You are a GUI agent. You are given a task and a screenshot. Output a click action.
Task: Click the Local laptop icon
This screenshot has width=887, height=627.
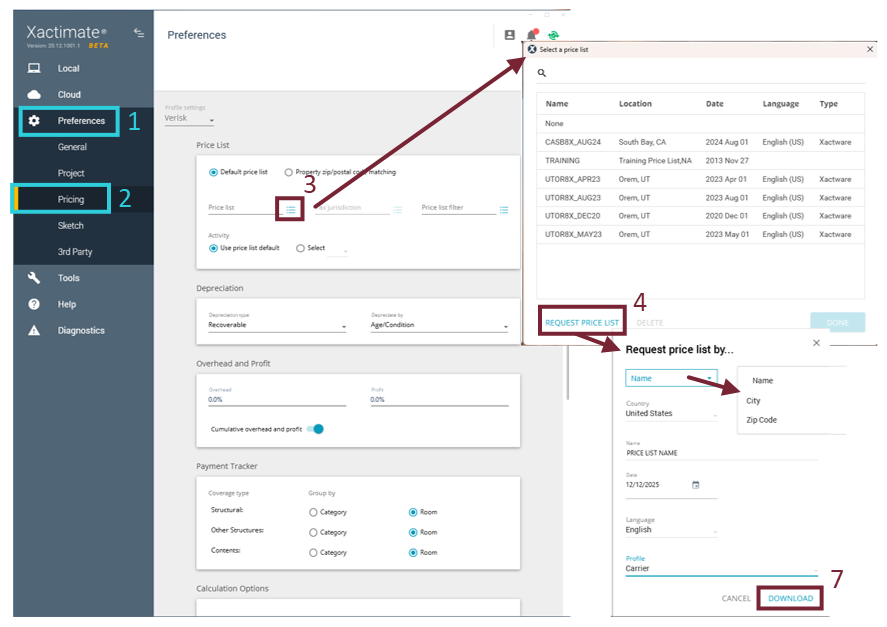tap(34, 68)
